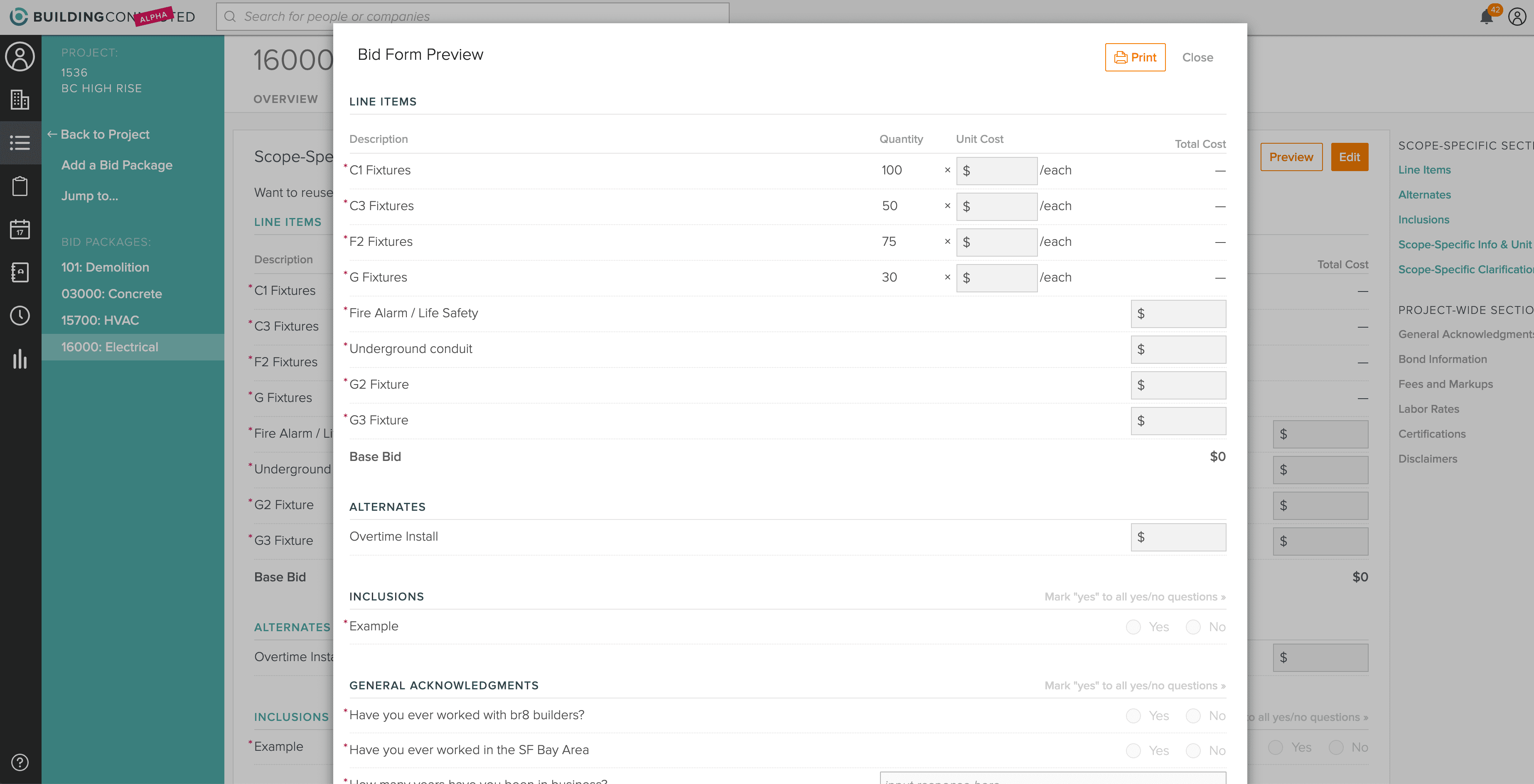Open the 15700: HVAC bid package
Viewport: 1534px width, 784px height.
coord(100,320)
